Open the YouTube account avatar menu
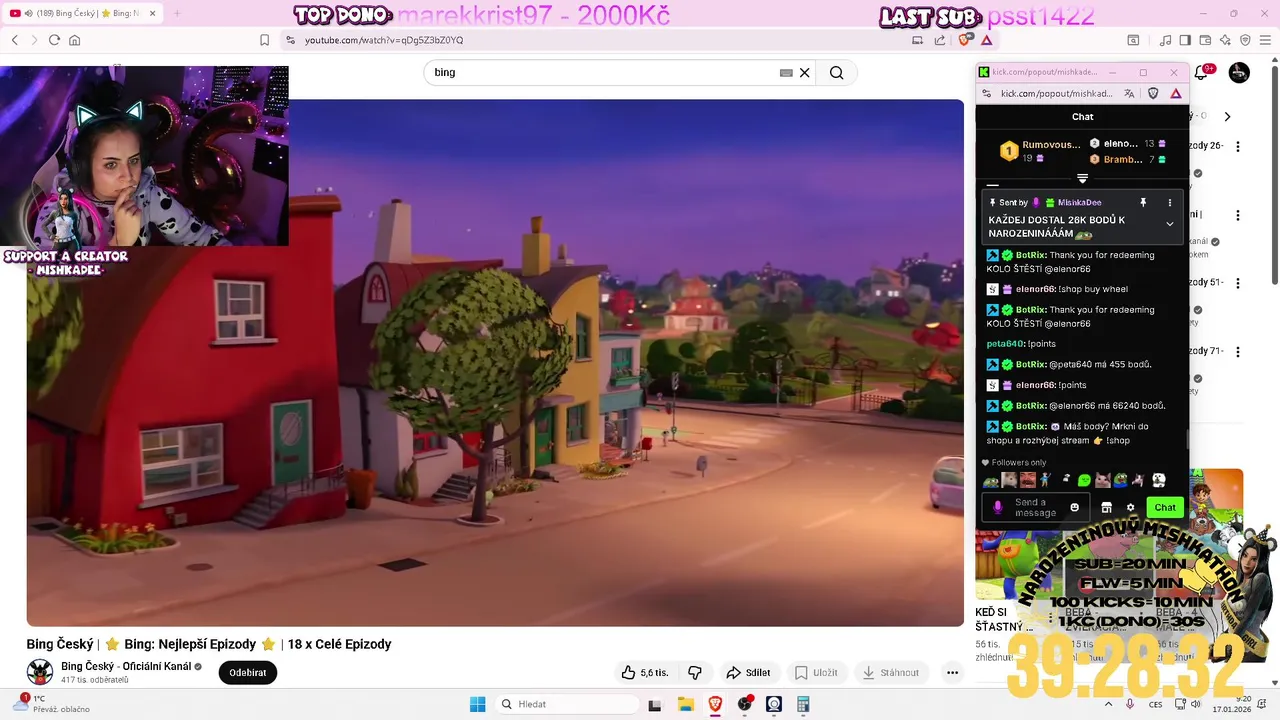 (x=1239, y=72)
